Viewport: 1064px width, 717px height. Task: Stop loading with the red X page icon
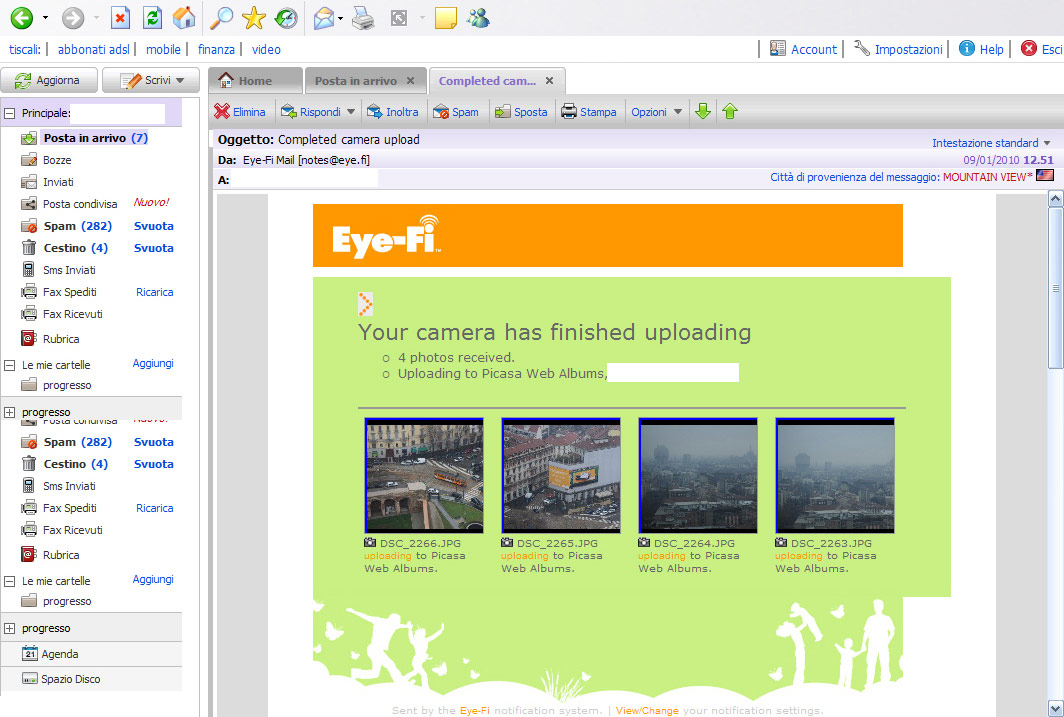pyautogui.click(x=120, y=18)
